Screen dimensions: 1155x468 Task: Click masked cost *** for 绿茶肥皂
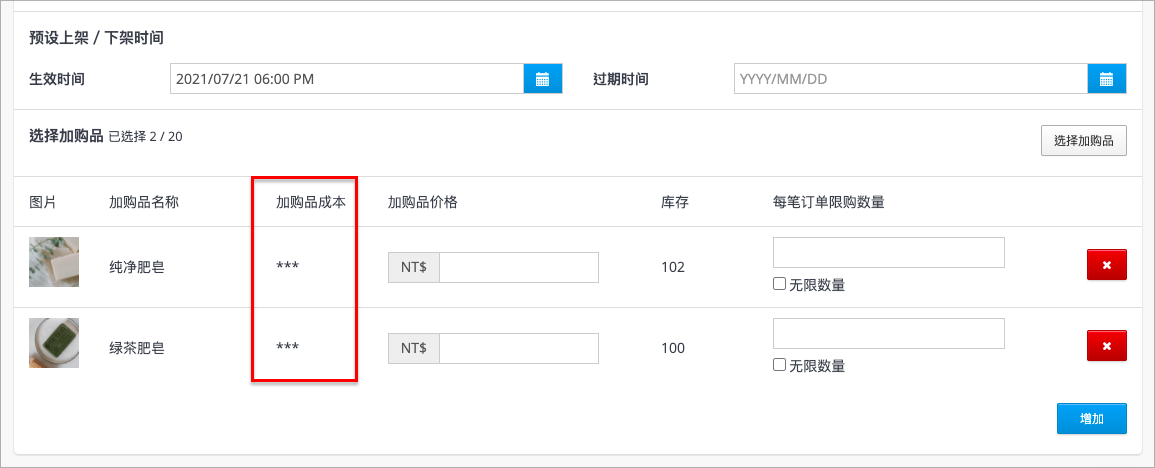(x=287, y=347)
